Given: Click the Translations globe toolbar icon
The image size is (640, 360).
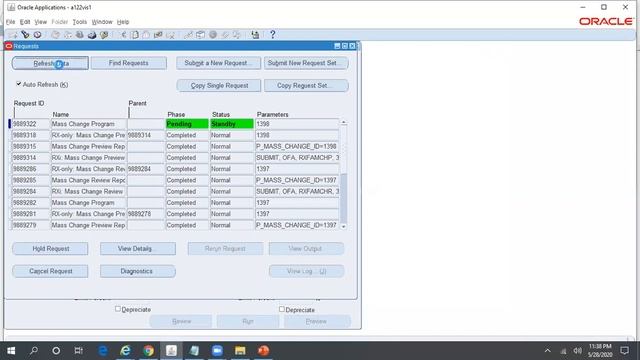Looking at the screenshot, I should pyautogui.click(x=213, y=35).
